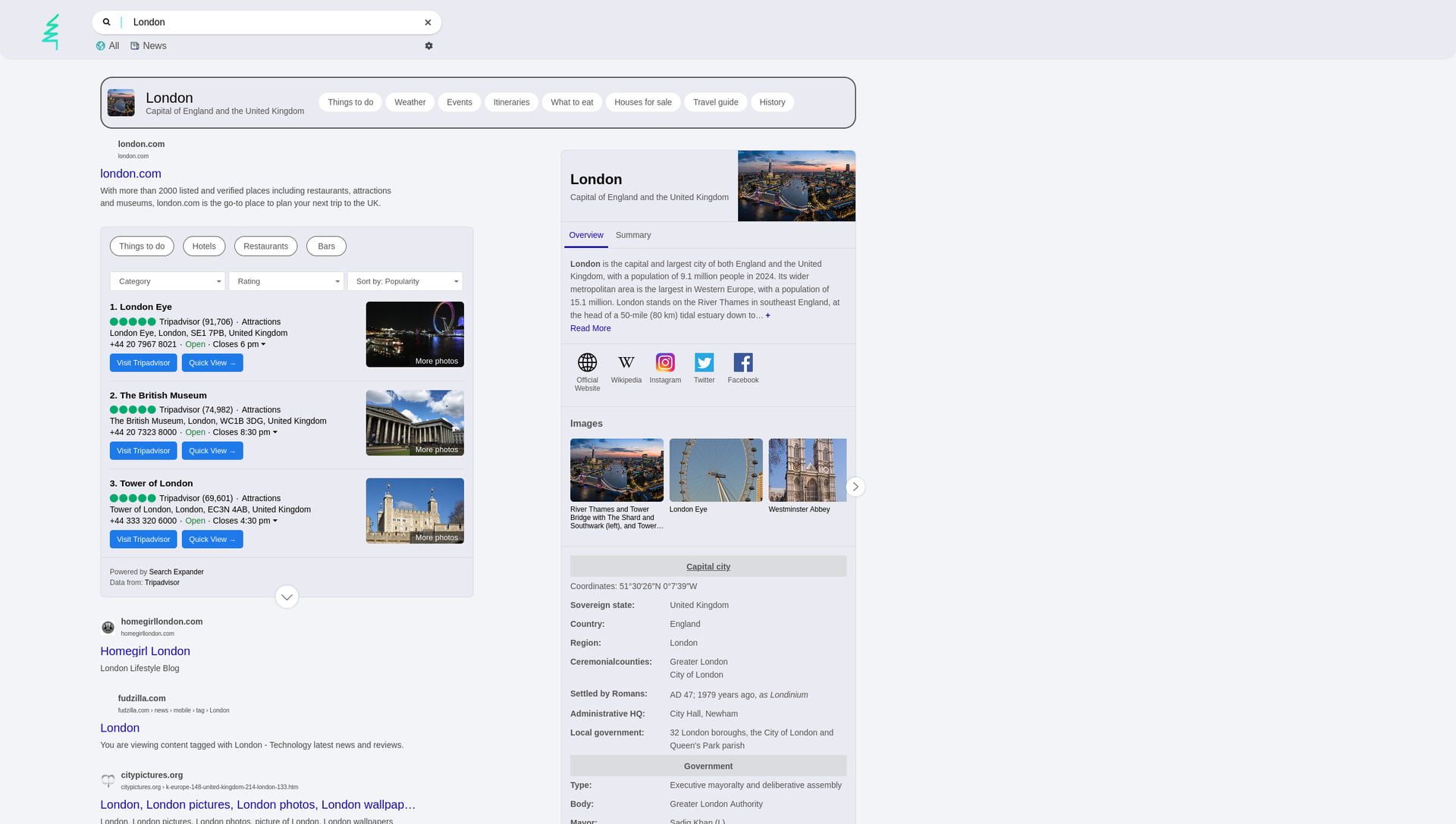Clear the search box with X icon
Image resolution: width=1456 pixels, height=824 pixels.
pos(428,22)
